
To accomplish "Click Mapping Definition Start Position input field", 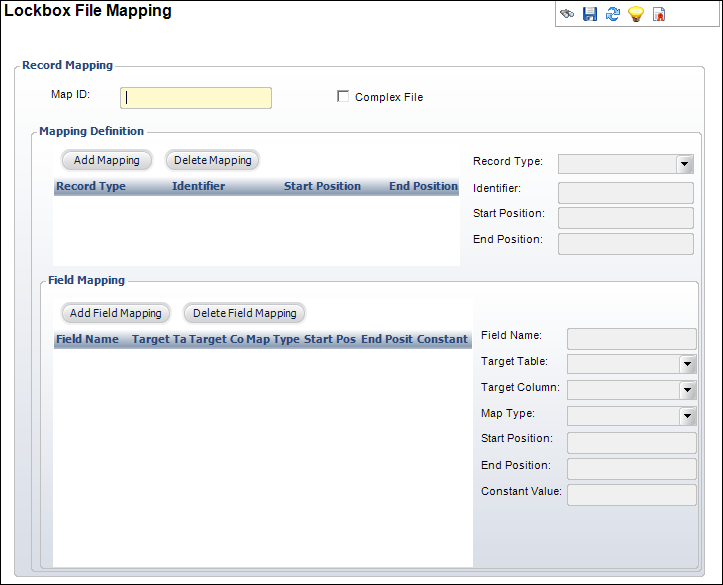I will tap(626, 218).
